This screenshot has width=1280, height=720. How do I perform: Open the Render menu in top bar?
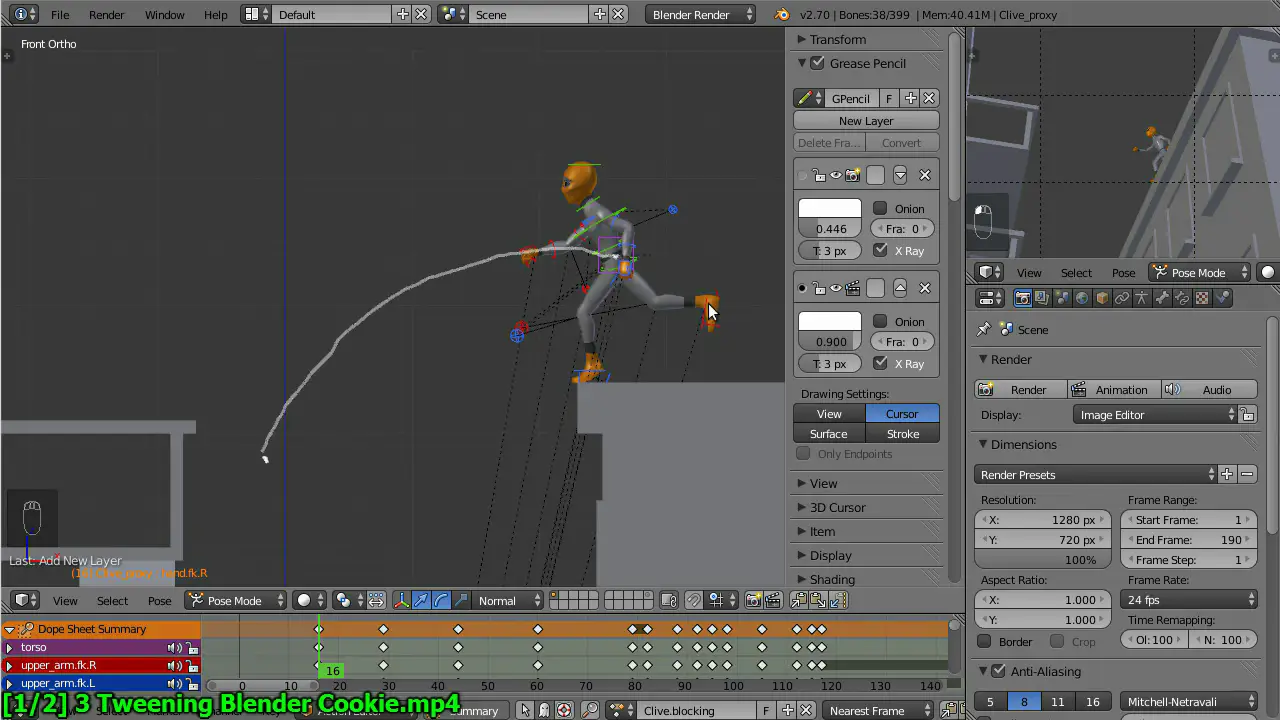(106, 15)
